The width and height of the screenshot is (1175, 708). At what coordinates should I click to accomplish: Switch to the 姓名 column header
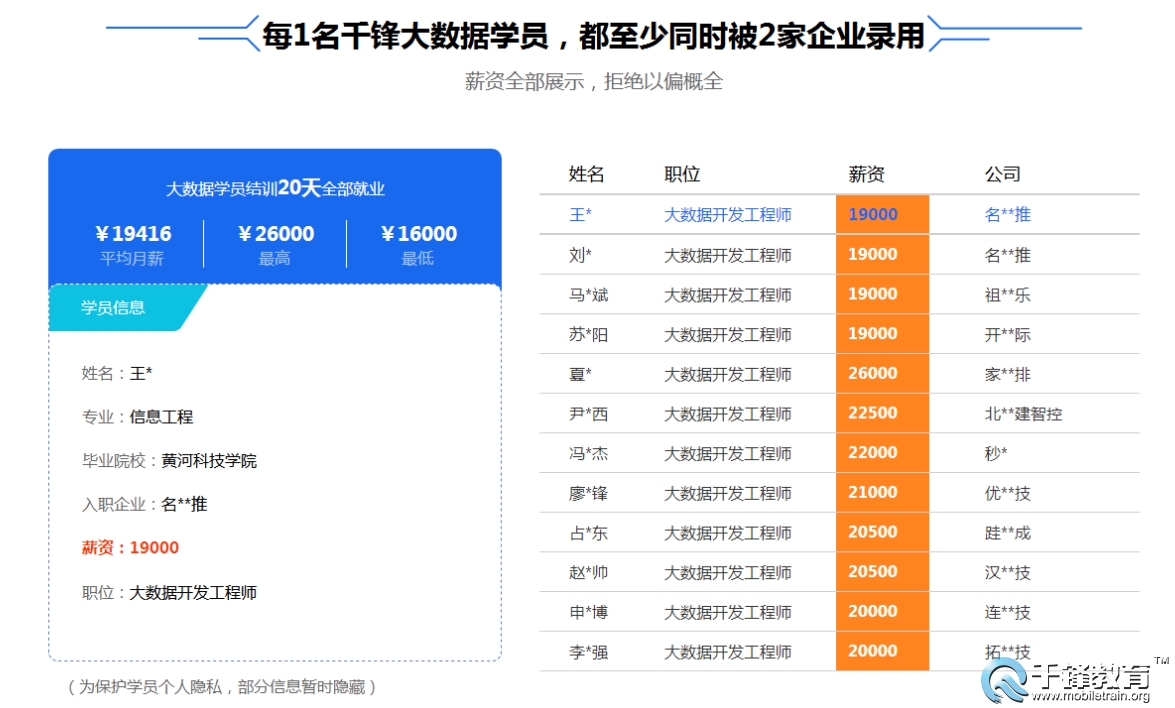pos(584,173)
